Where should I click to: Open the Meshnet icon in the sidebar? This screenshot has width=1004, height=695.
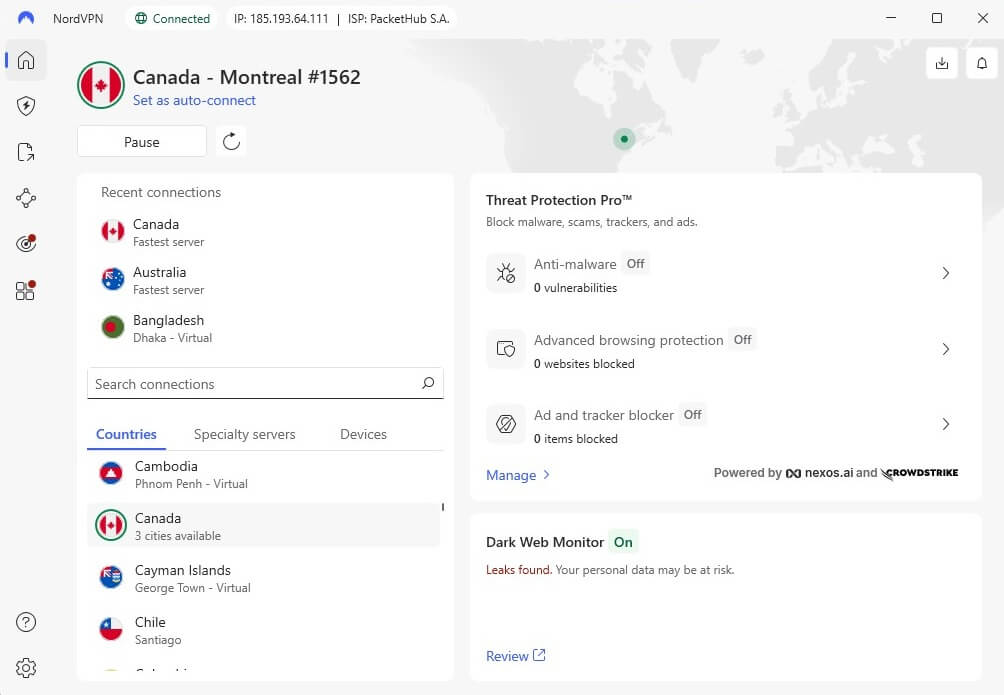pos(25,198)
